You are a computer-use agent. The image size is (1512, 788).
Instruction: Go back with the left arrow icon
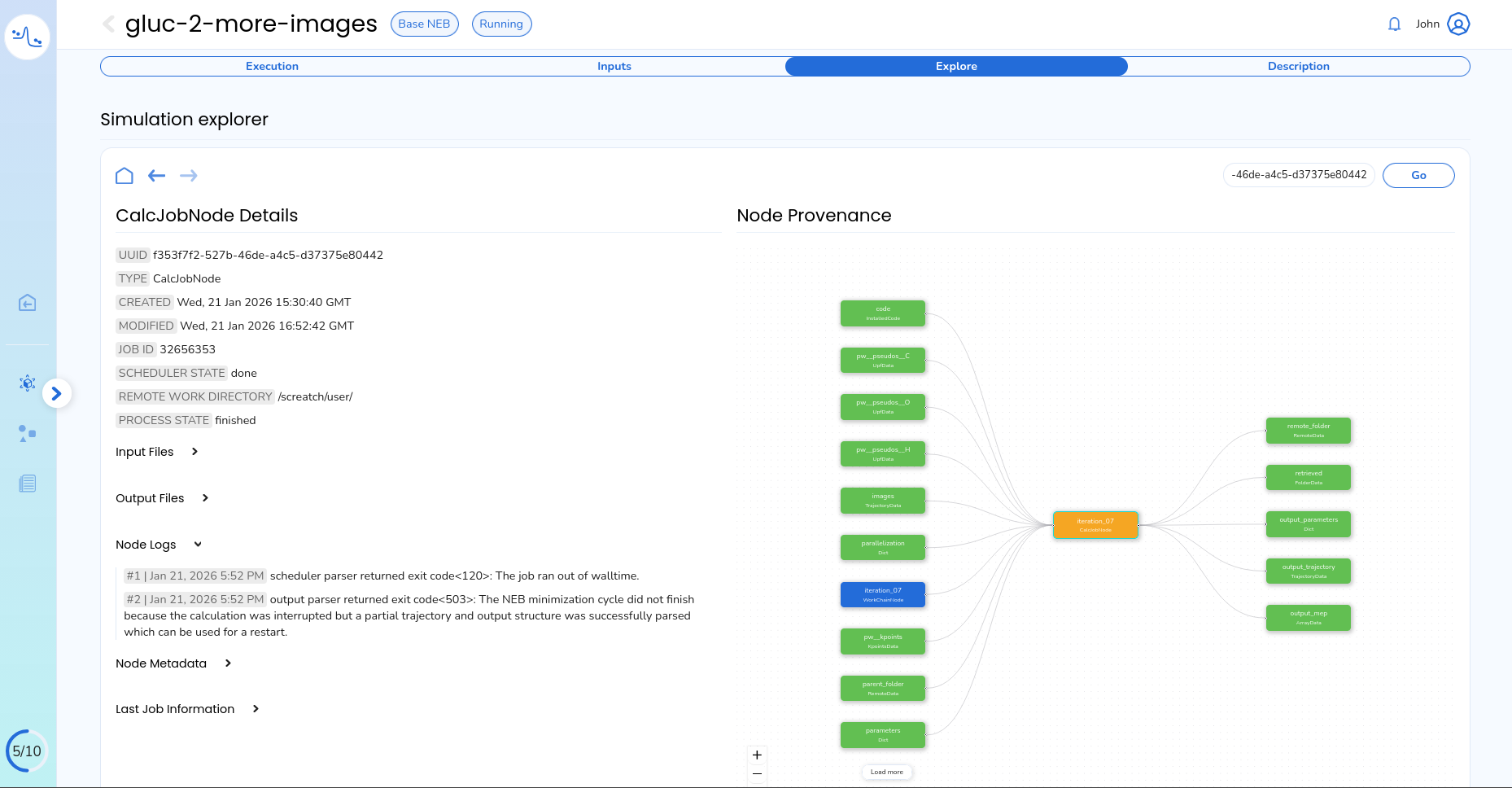click(x=157, y=176)
